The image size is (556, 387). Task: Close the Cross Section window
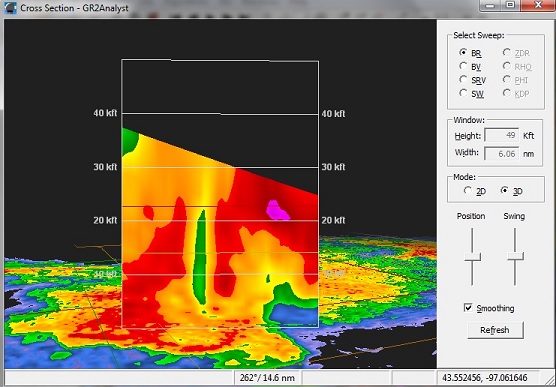(x=538, y=5)
